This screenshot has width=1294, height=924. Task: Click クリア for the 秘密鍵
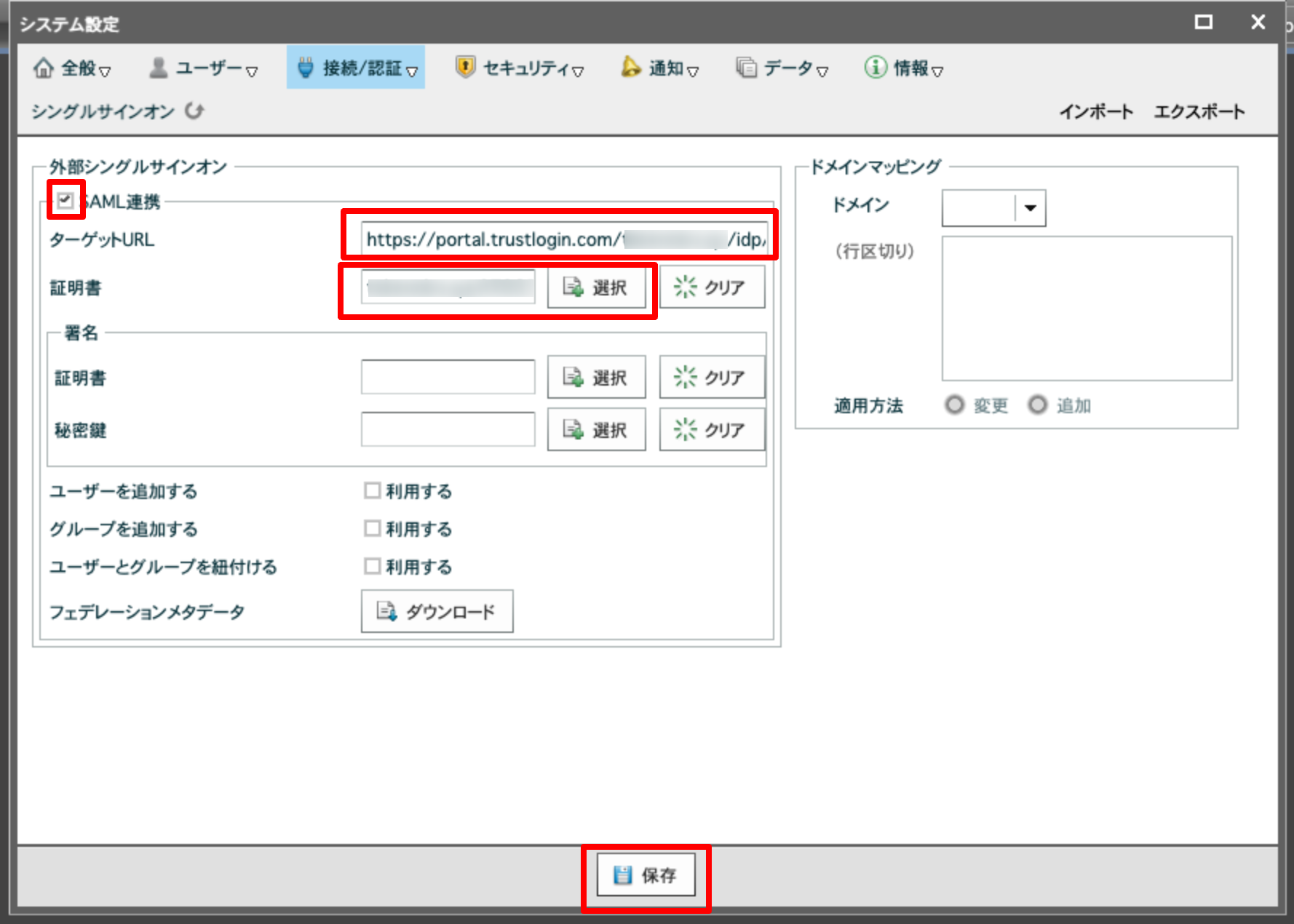[713, 430]
